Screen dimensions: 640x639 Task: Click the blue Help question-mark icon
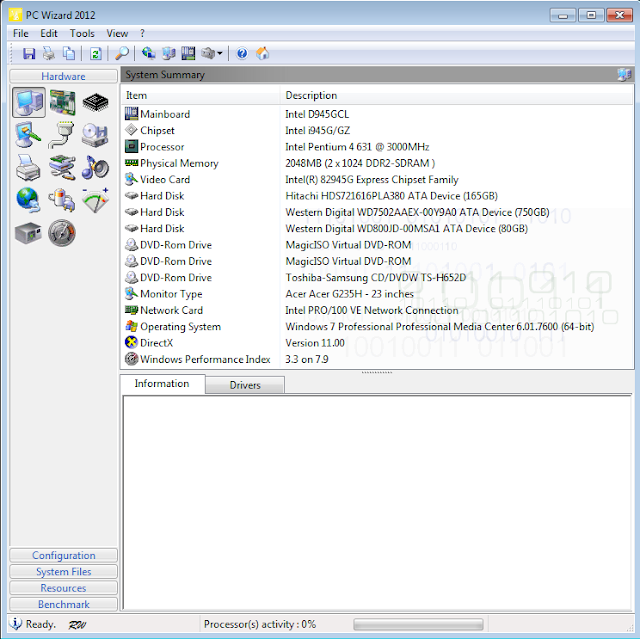(242, 53)
